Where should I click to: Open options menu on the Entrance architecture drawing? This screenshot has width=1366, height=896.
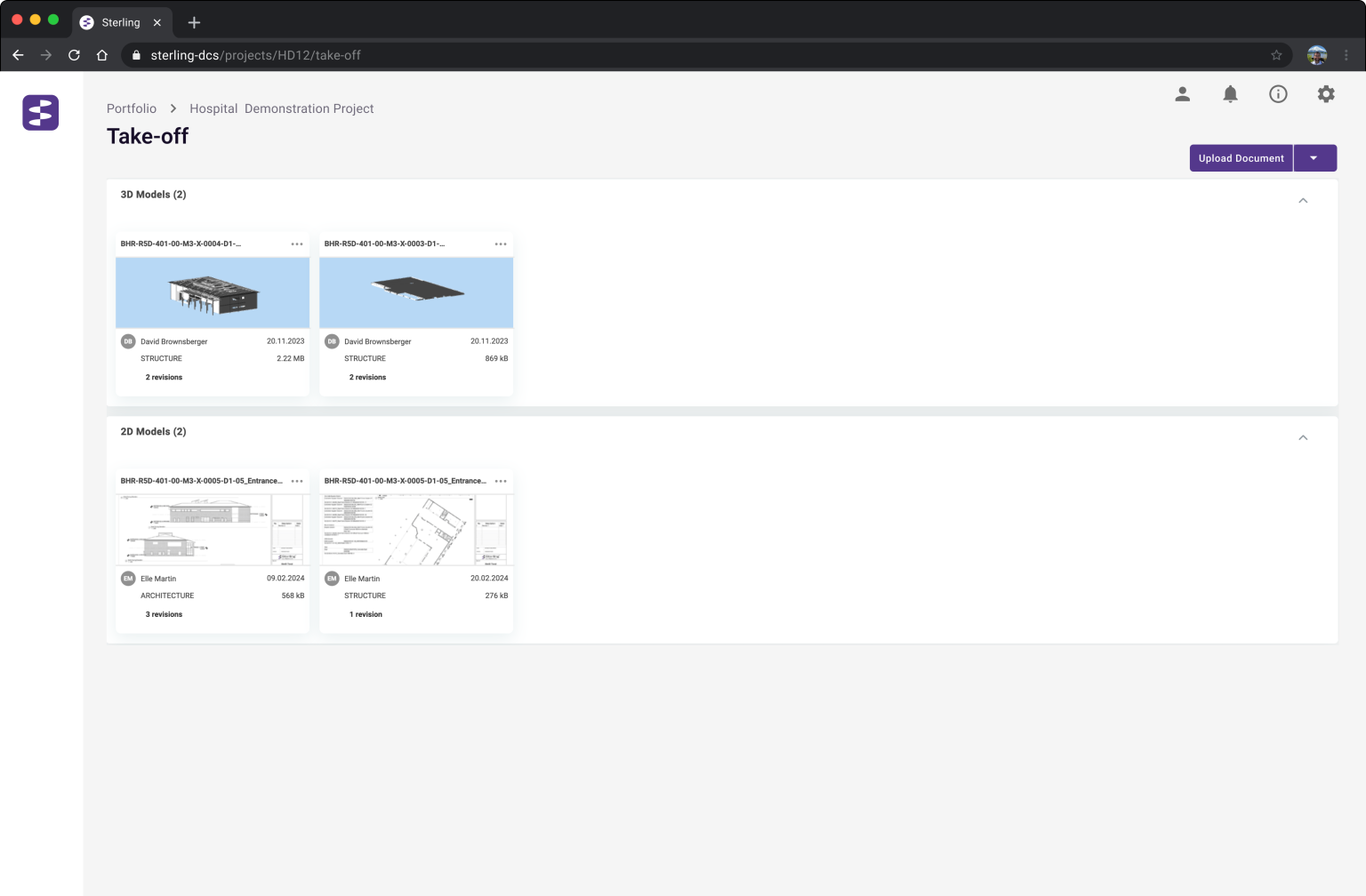click(x=297, y=480)
